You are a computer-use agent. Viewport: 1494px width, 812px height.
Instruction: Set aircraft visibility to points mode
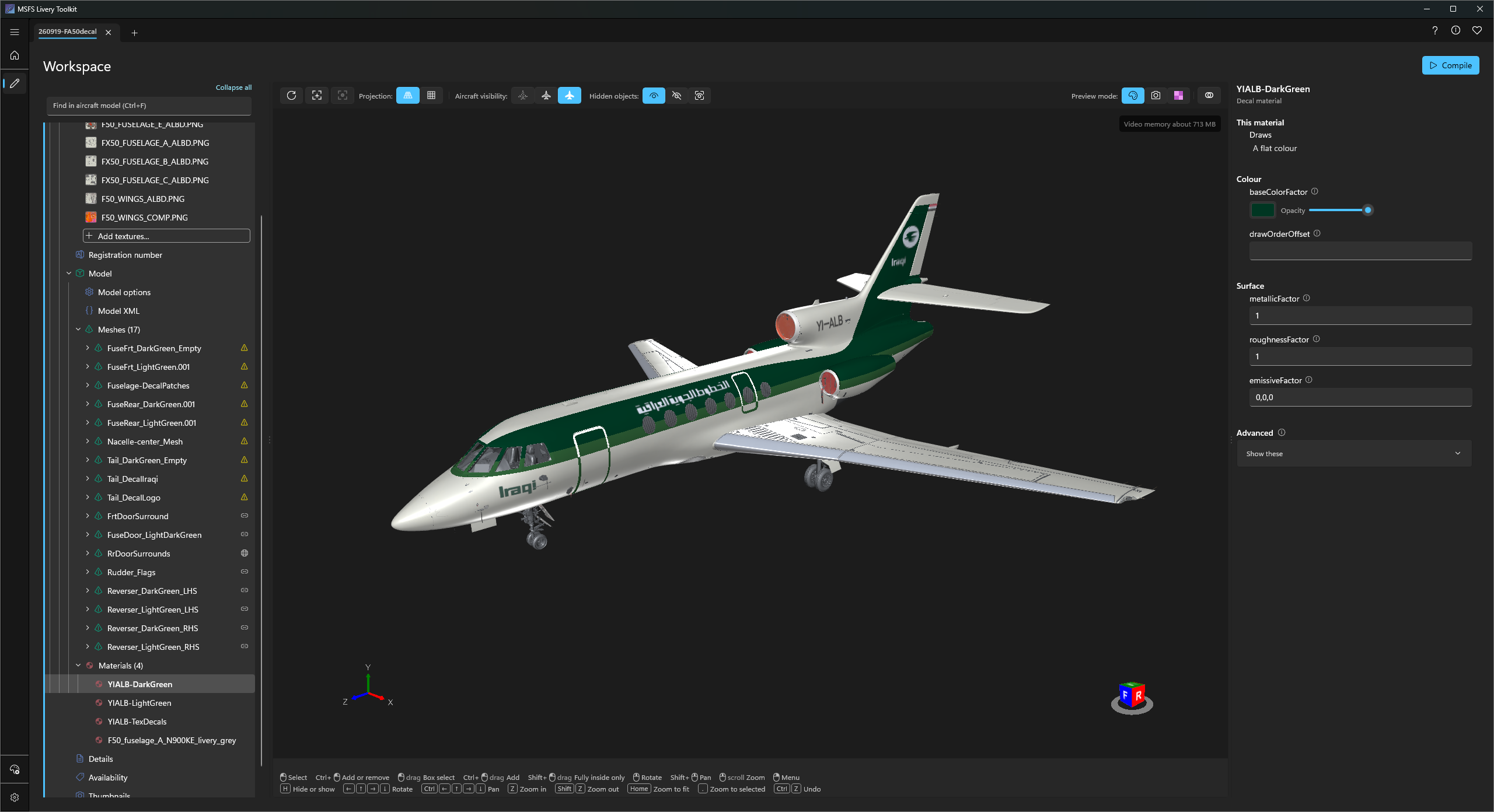523,96
